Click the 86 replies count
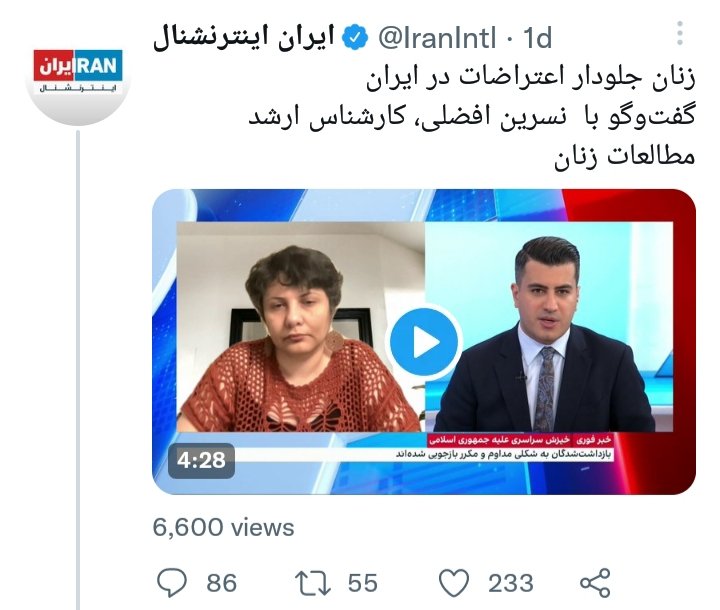720x610 pixels. point(221,583)
